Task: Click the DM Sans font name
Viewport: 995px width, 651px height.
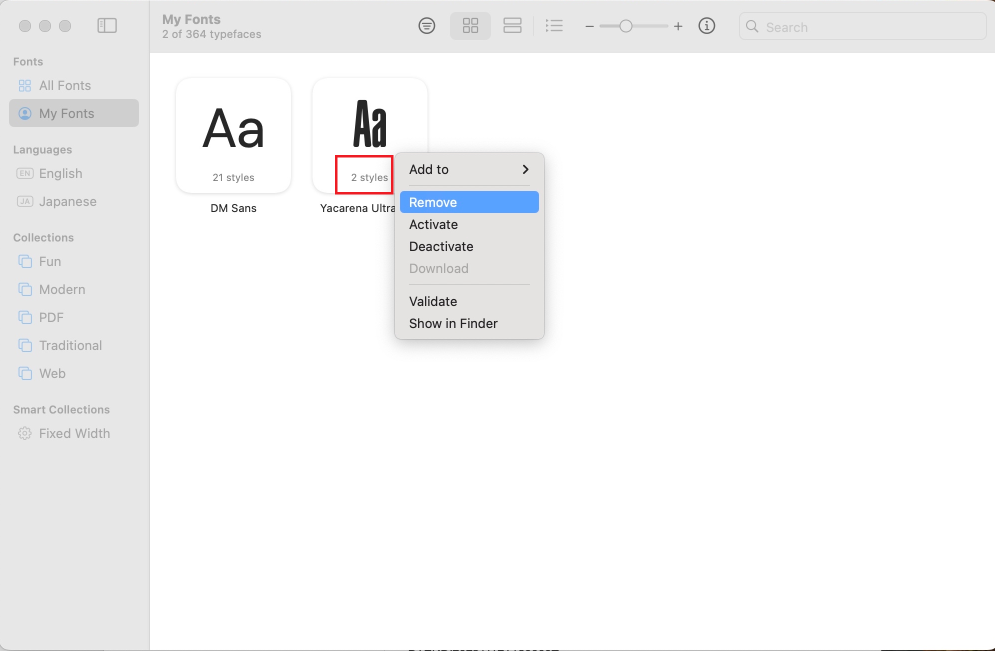Action: (x=234, y=208)
